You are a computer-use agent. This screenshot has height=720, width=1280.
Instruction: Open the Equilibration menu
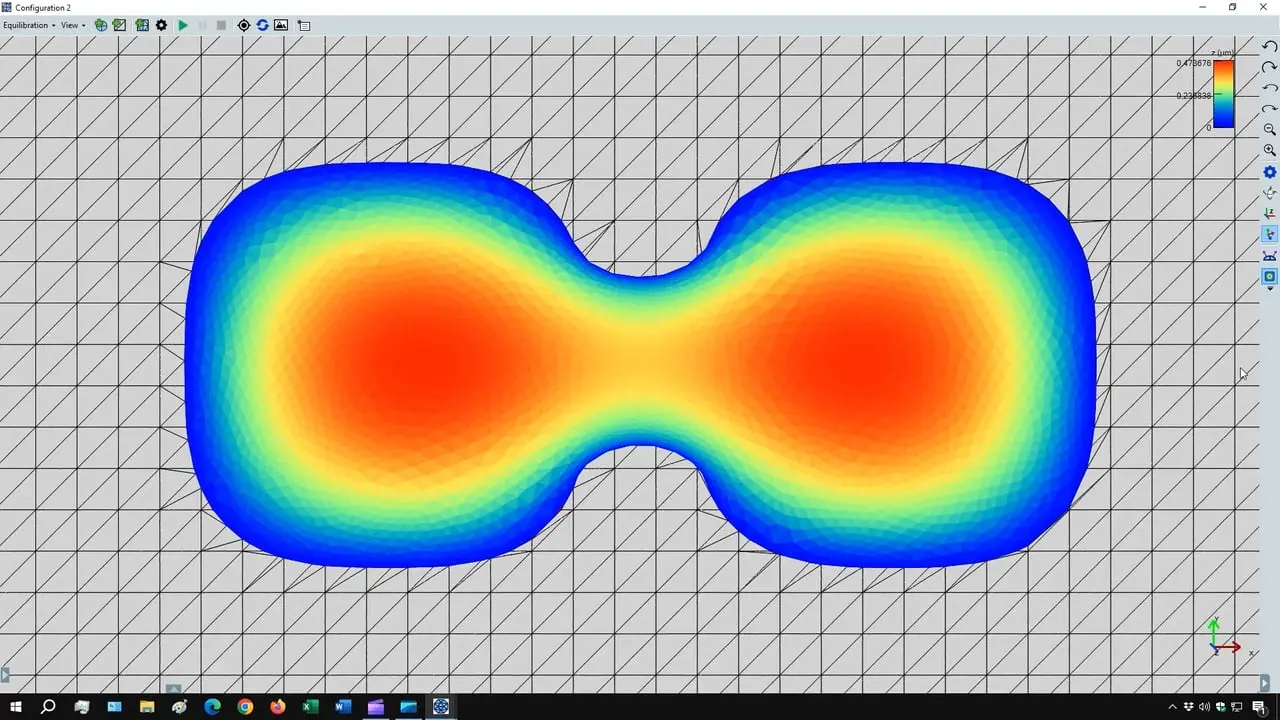point(26,25)
